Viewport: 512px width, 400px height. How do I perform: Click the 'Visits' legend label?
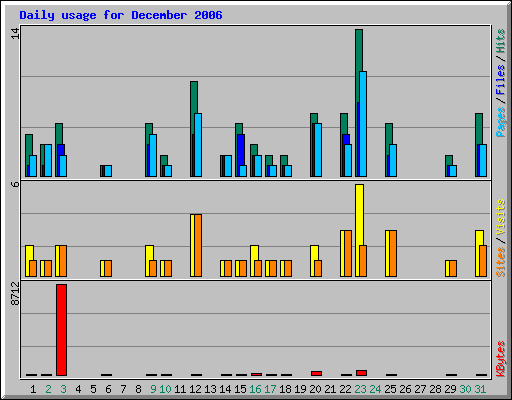coord(501,218)
